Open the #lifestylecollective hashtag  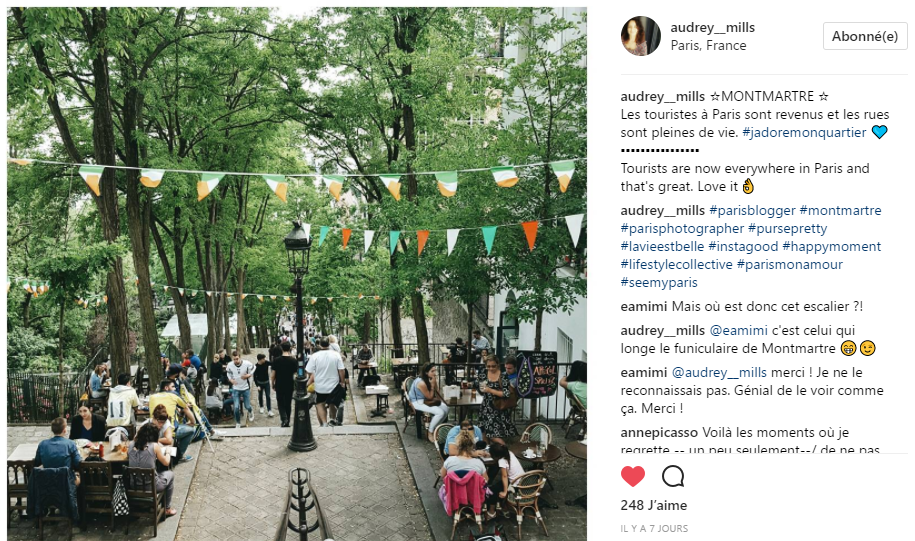coord(676,265)
